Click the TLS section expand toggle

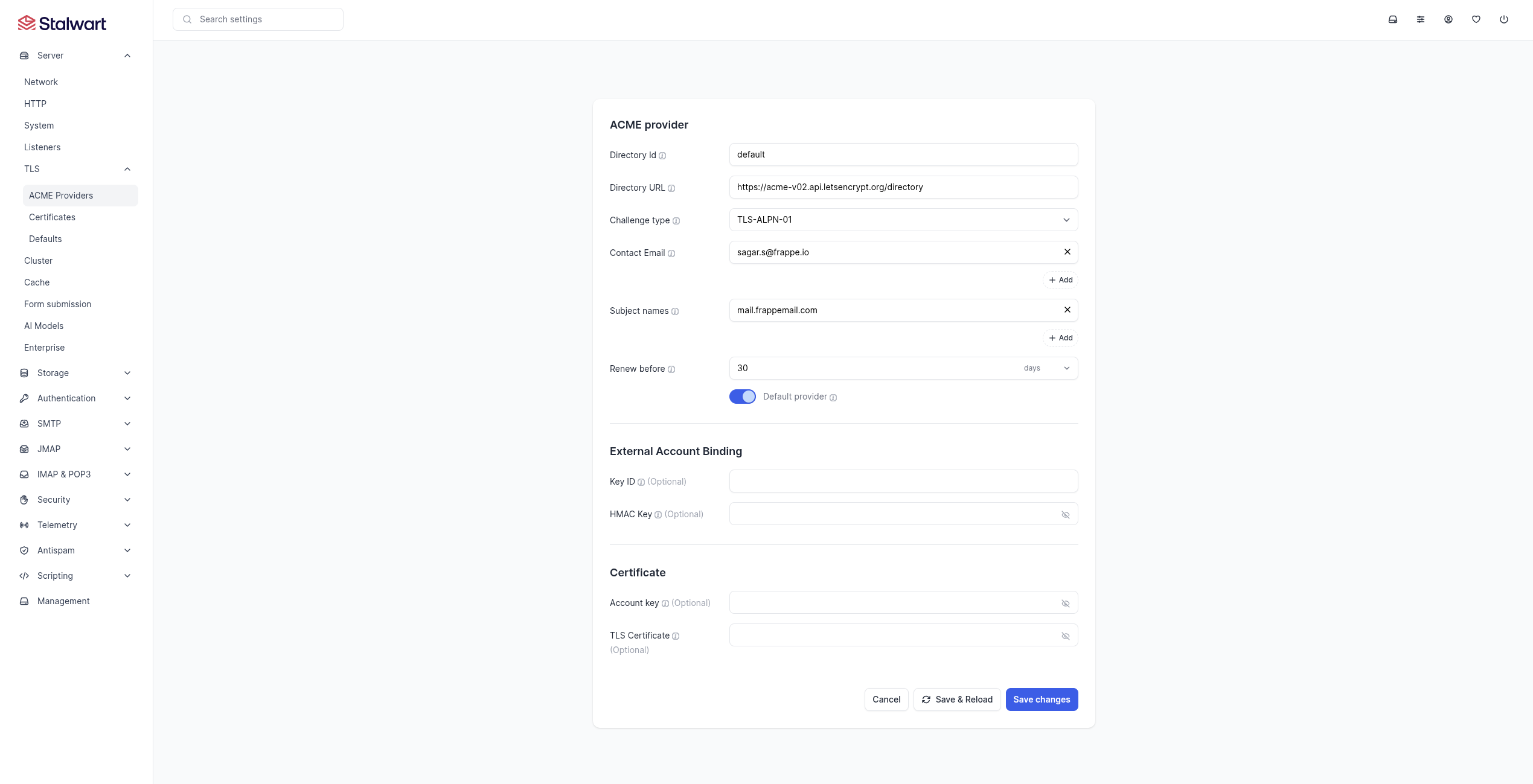(127, 169)
